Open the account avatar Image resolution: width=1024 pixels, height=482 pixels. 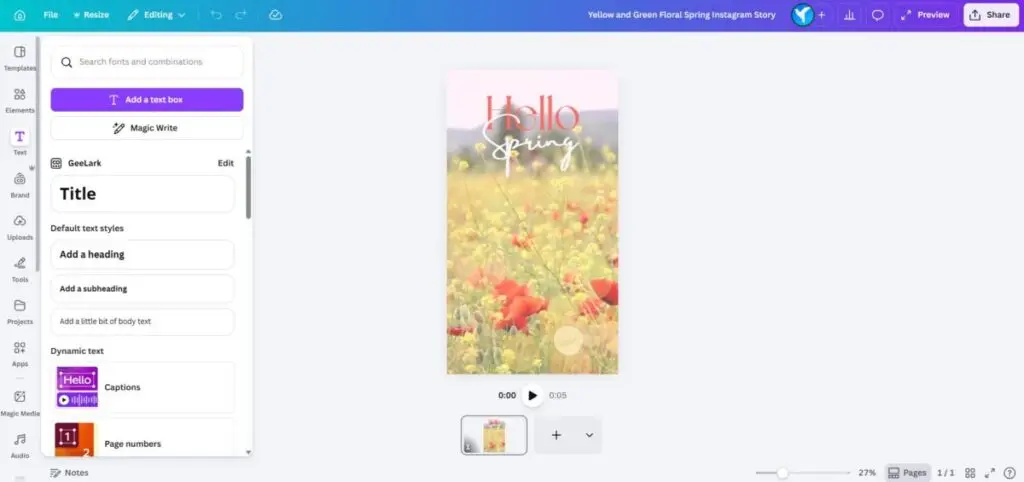click(802, 14)
